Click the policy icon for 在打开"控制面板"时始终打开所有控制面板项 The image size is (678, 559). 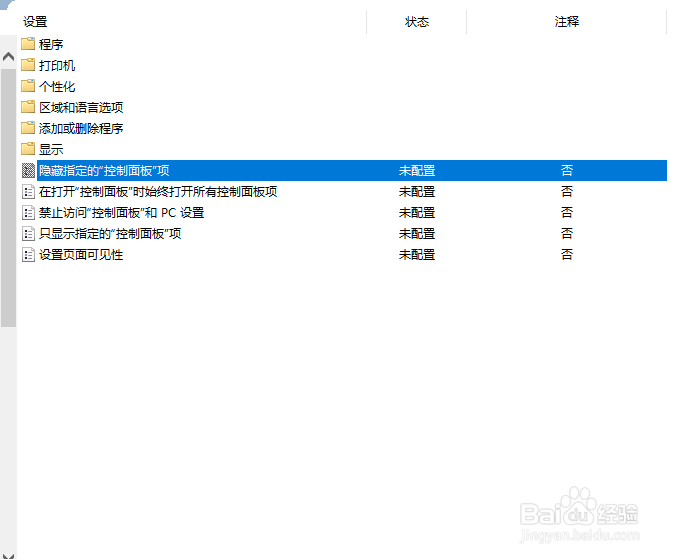pyautogui.click(x=28, y=192)
